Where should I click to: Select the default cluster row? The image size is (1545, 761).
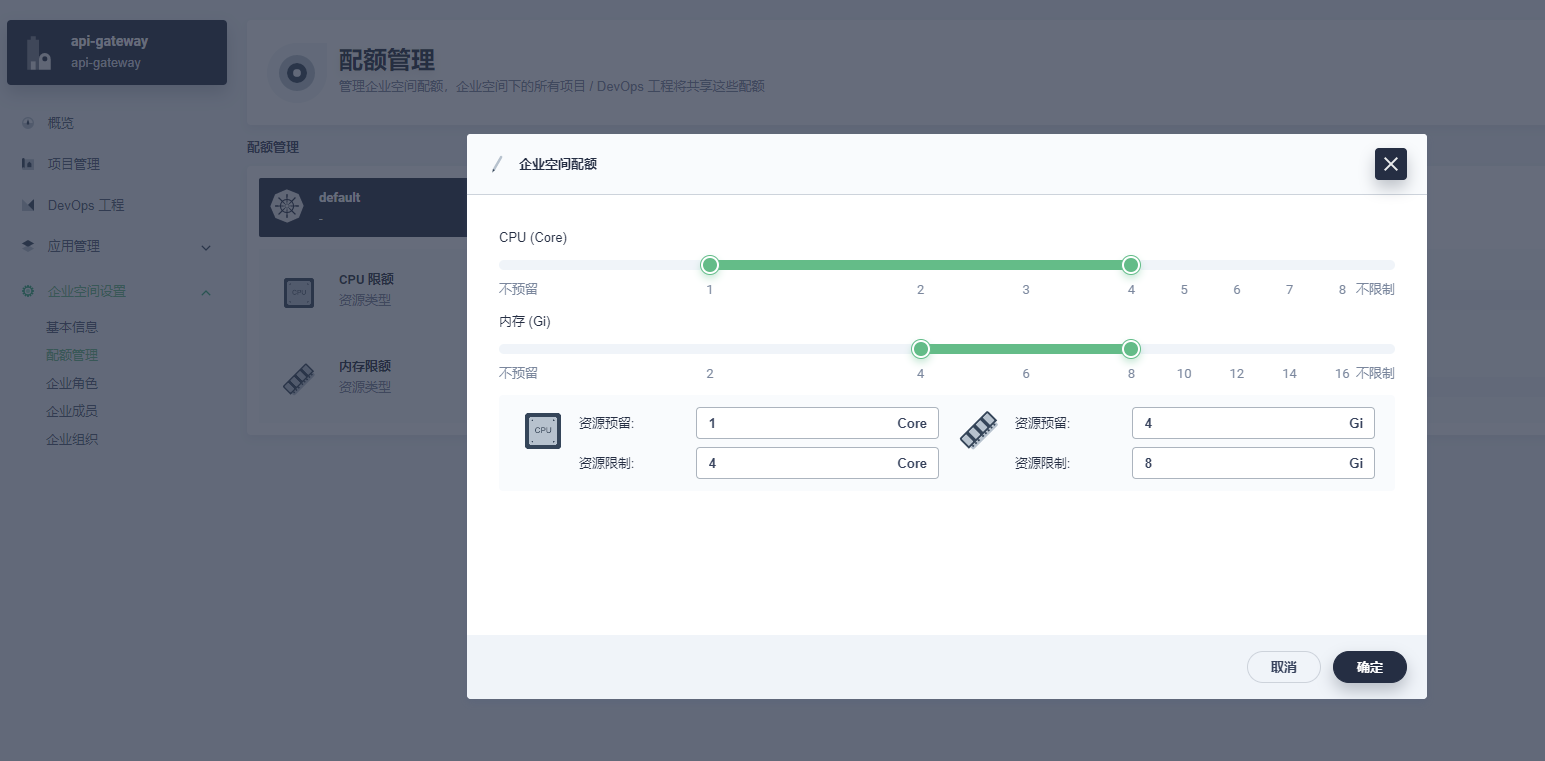(363, 207)
